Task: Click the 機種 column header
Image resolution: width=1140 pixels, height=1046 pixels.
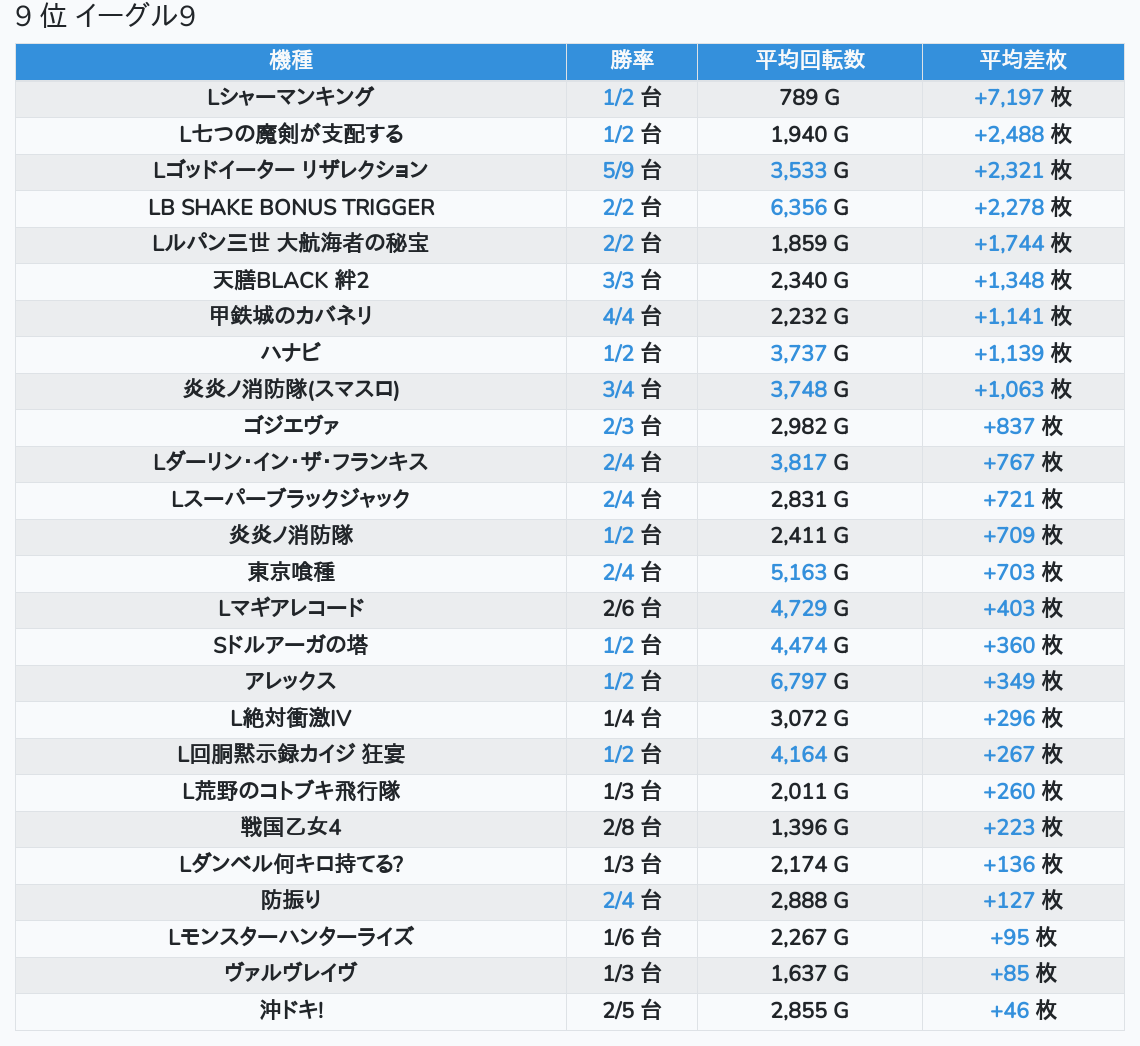Action: click(x=291, y=61)
